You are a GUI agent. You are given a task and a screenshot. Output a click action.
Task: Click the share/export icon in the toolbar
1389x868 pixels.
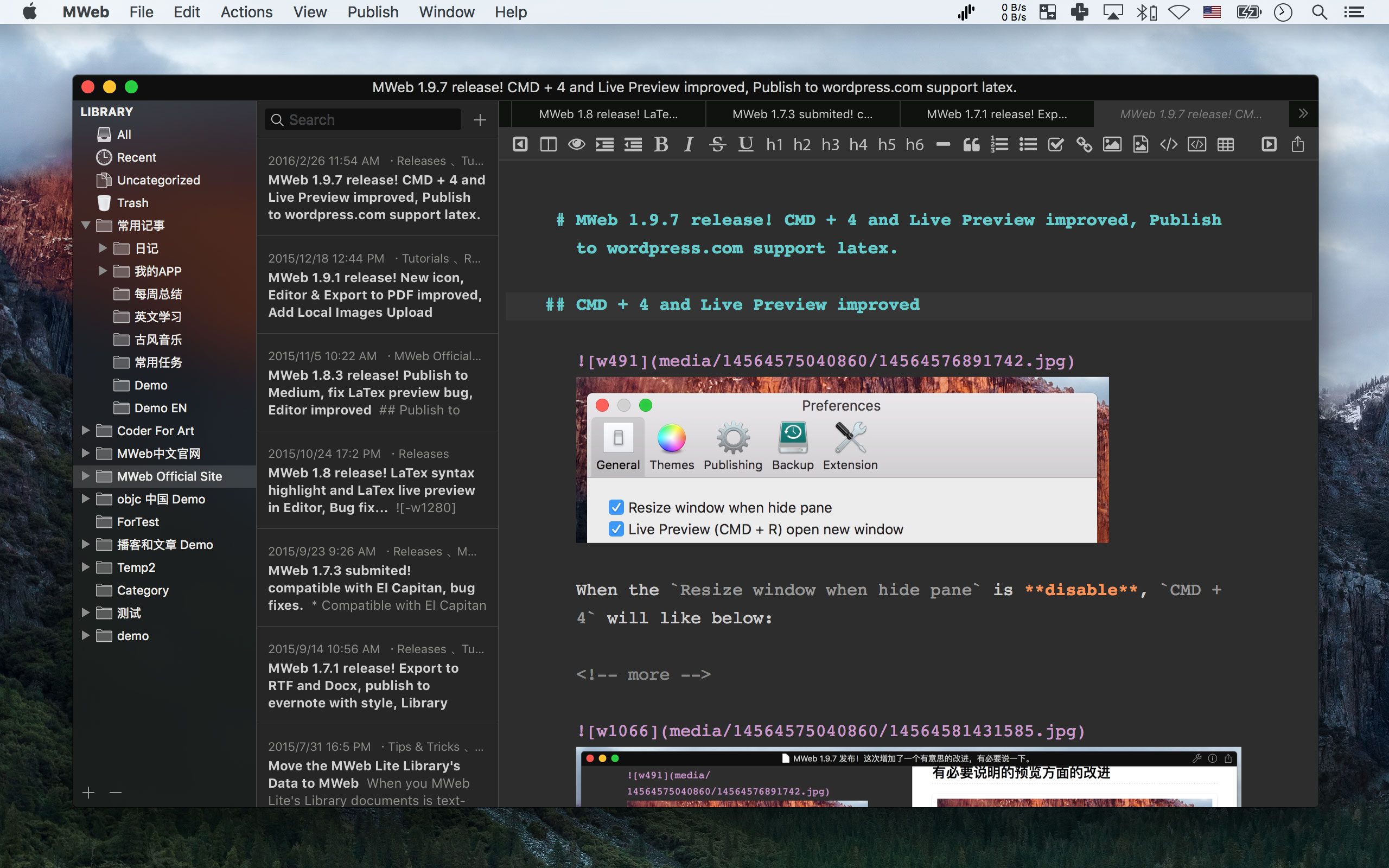pyautogui.click(x=1297, y=144)
